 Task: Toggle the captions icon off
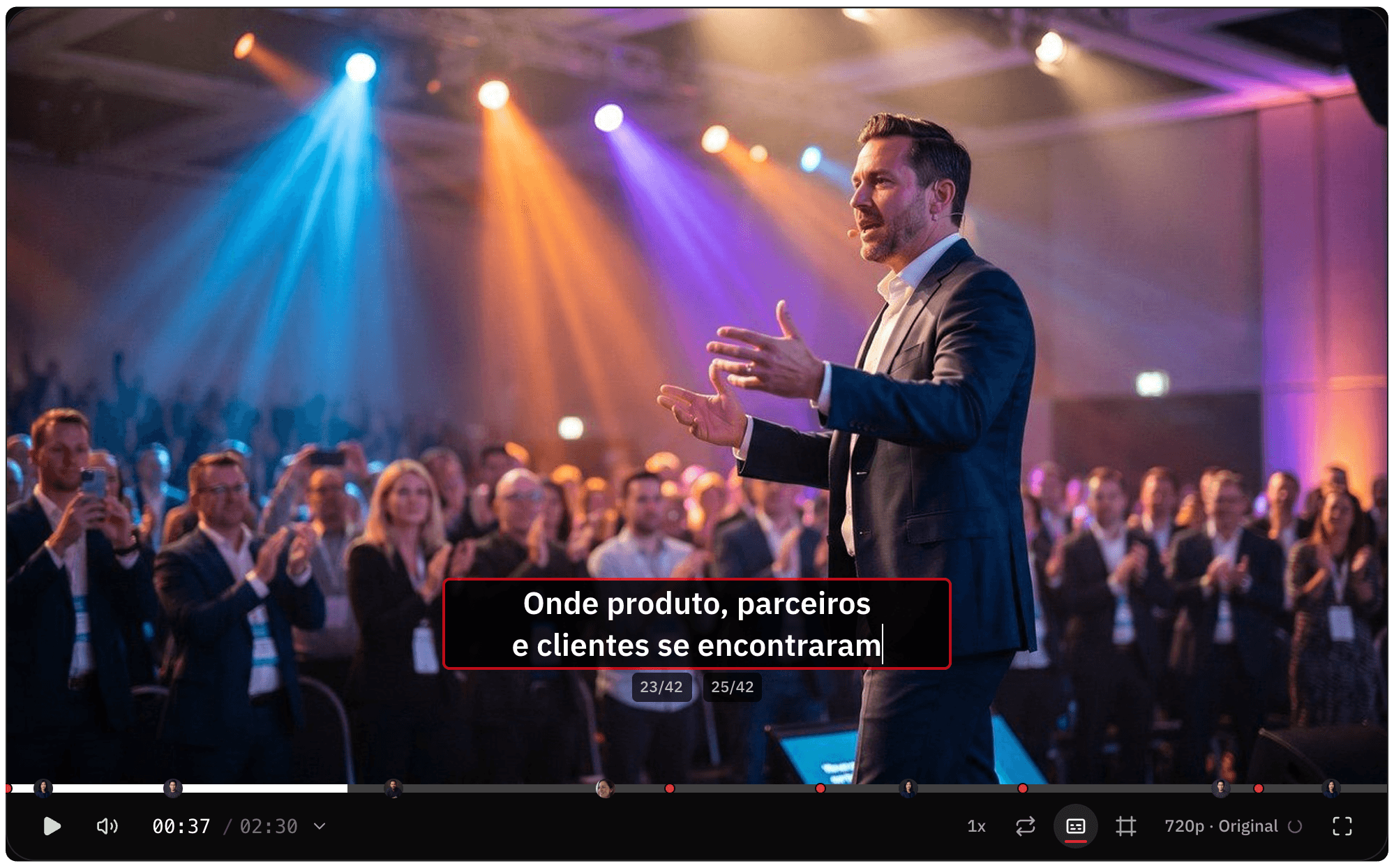1075,826
